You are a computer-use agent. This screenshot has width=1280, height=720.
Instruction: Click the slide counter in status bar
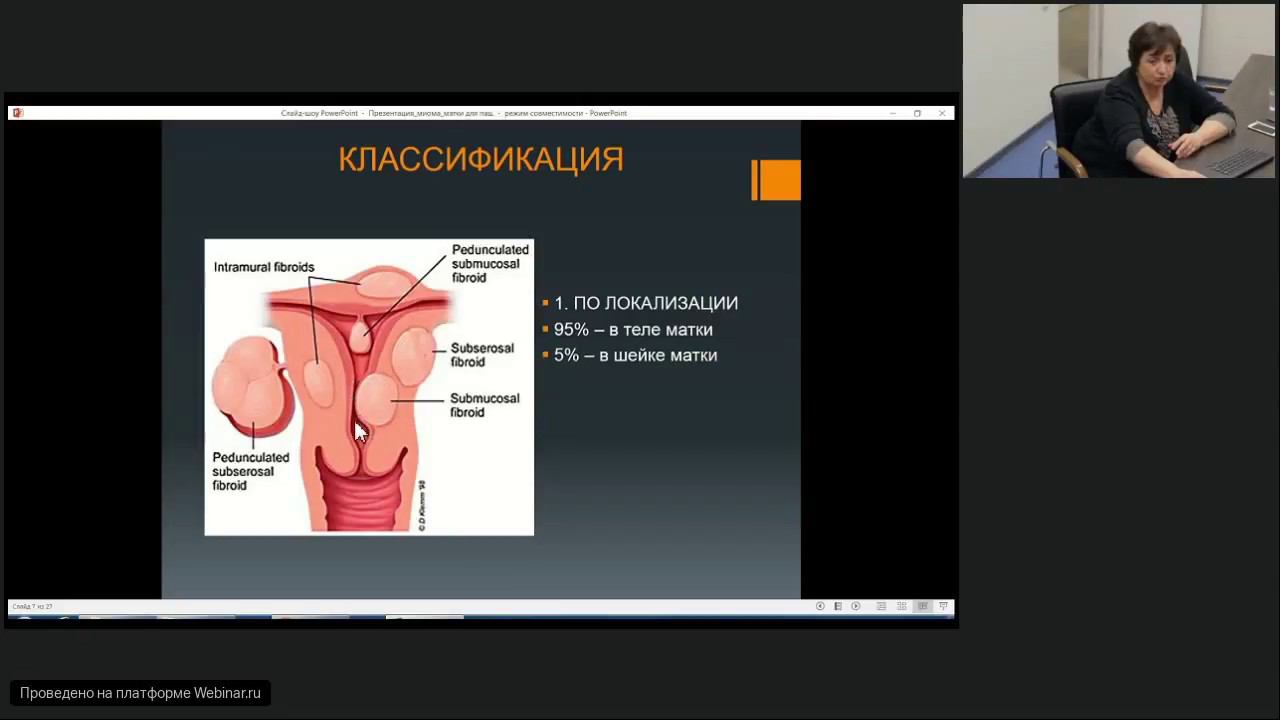coord(32,606)
